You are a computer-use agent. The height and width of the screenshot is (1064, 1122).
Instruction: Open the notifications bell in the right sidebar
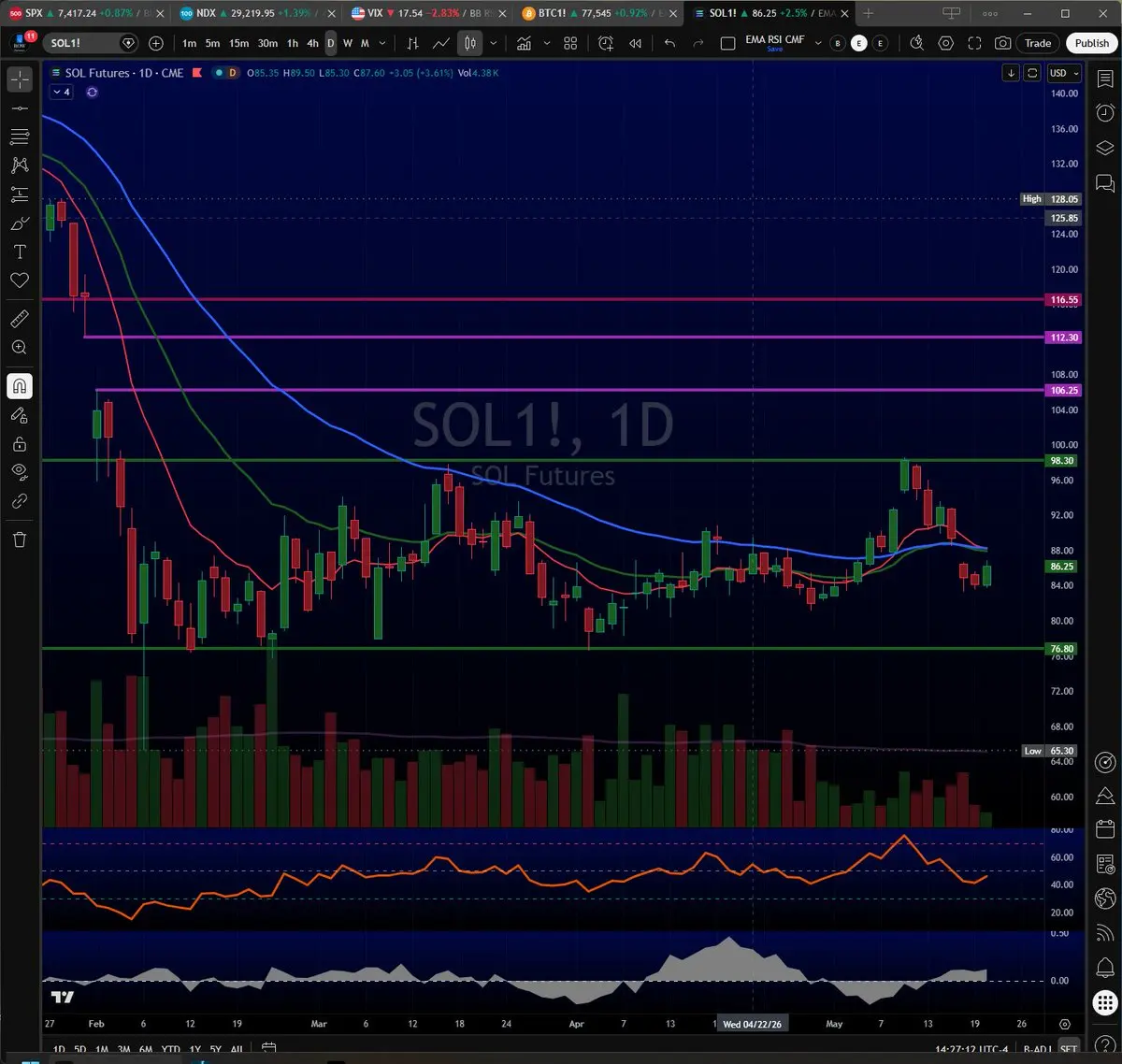click(x=1104, y=967)
